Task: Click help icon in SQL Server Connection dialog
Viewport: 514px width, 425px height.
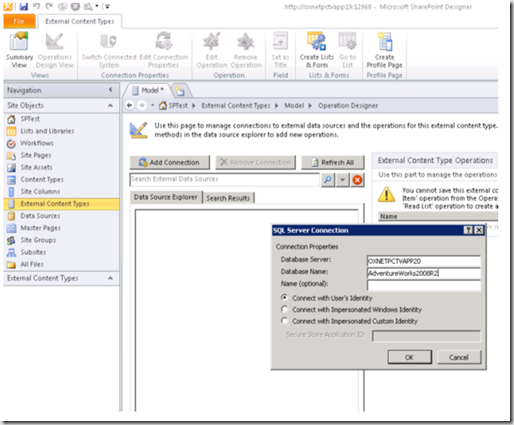Action: (468, 230)
